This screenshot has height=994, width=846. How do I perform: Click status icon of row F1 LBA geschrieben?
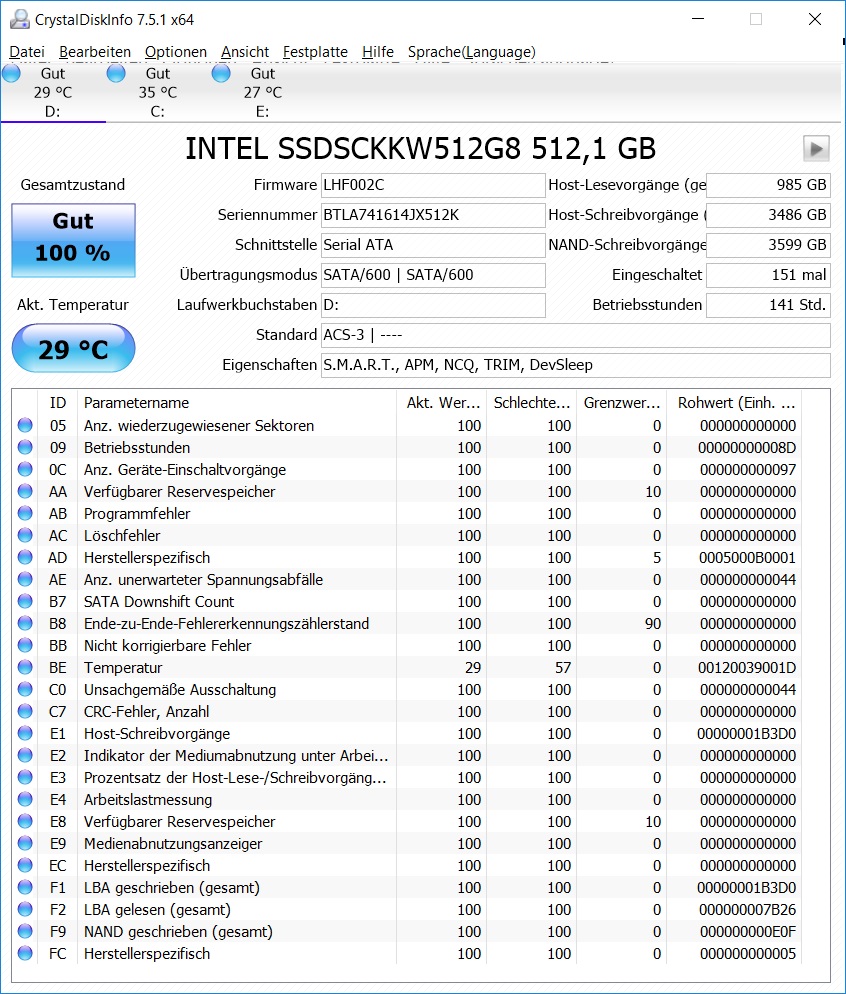click(x=25, y=888)
